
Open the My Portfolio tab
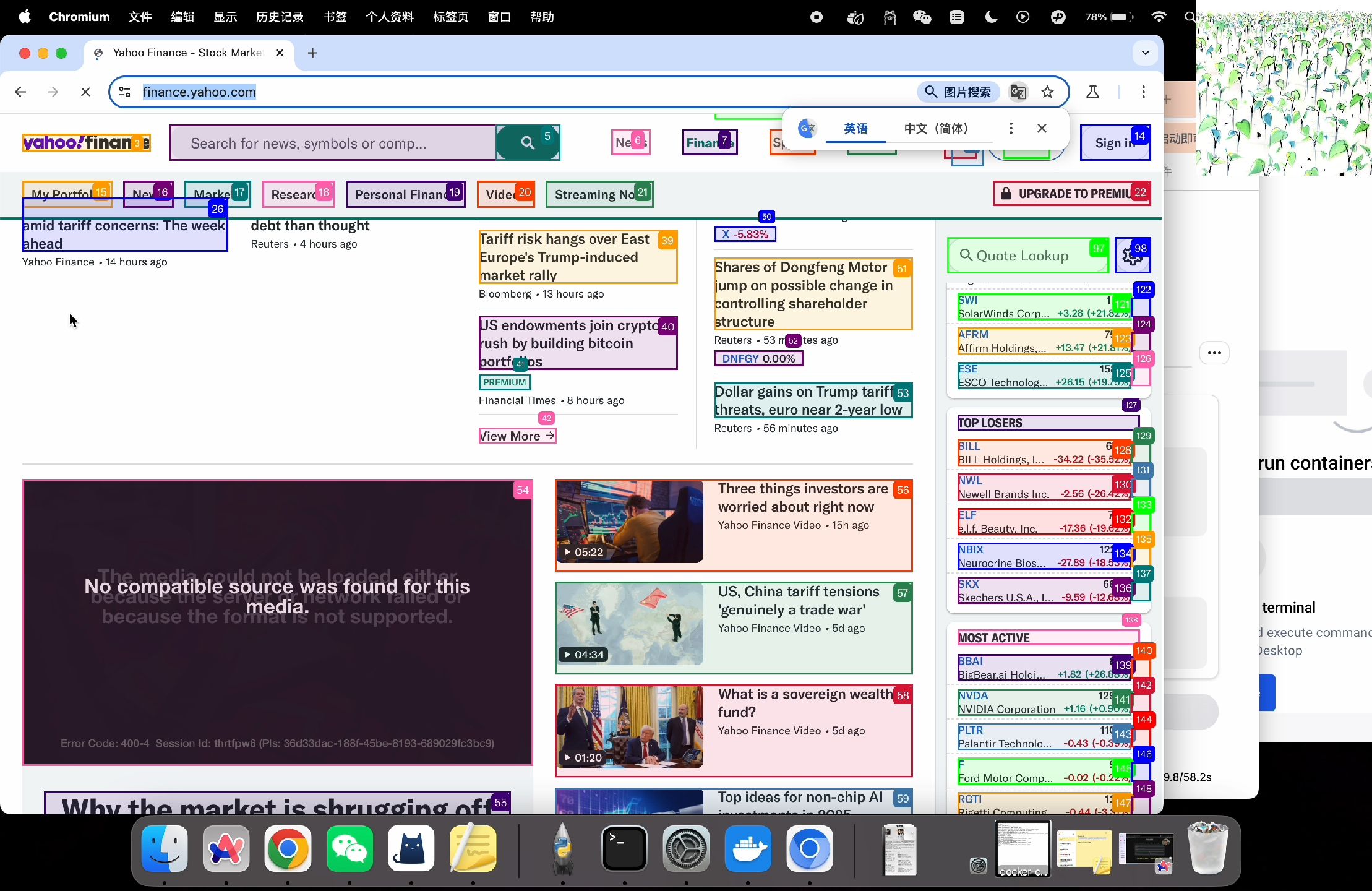(67, 194)
